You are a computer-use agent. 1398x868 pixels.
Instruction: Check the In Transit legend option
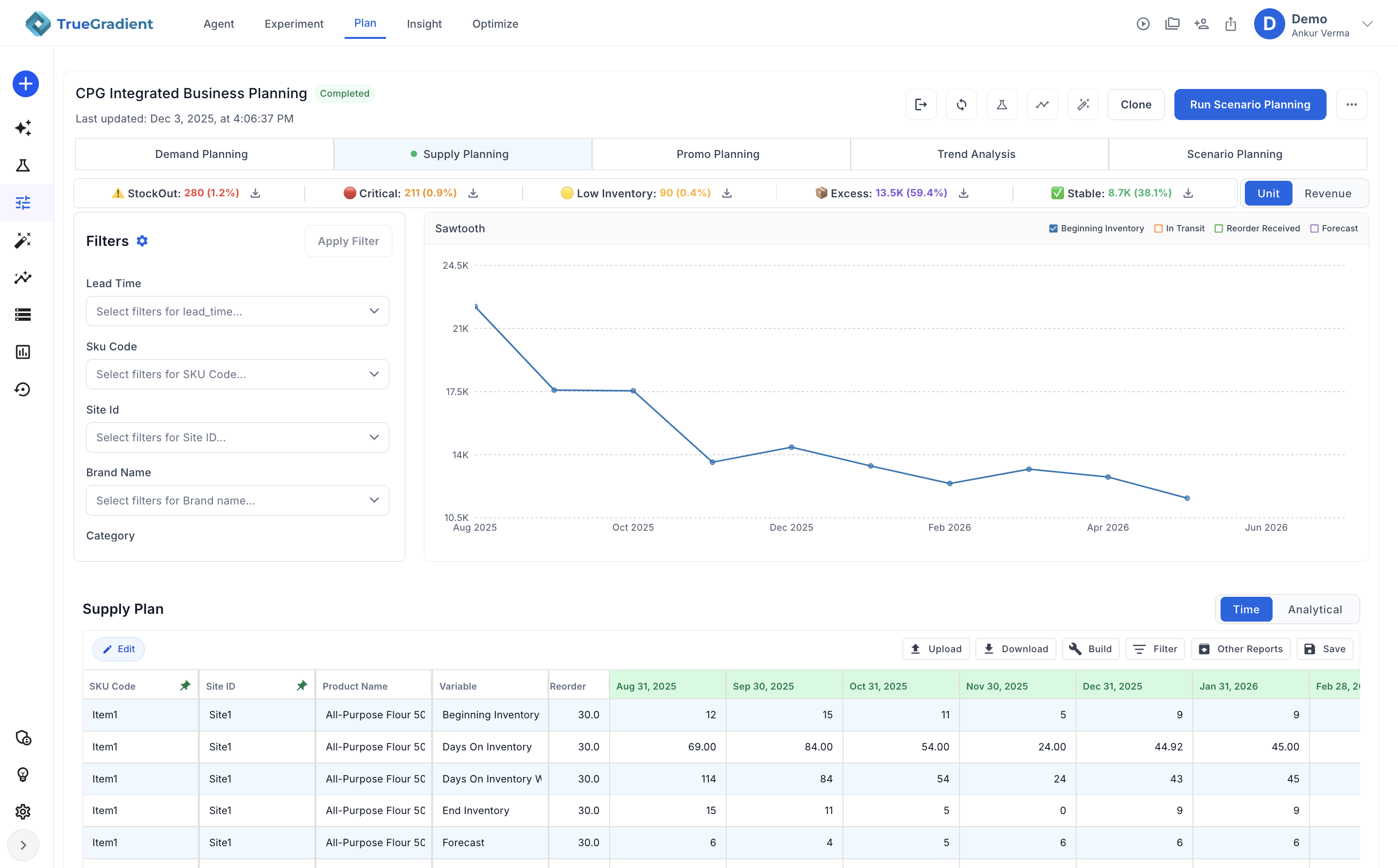(1157, 228)
